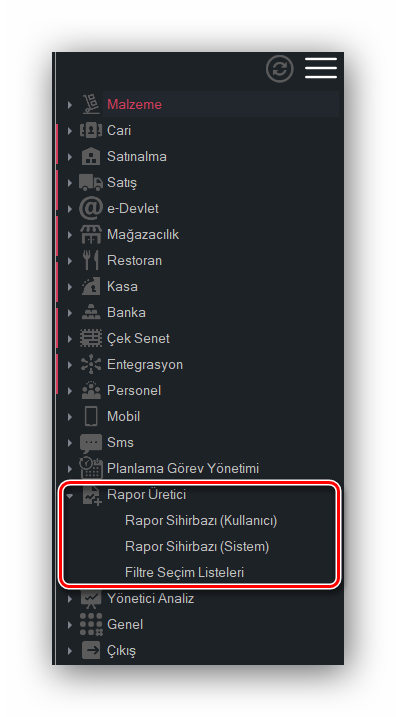Open Rapor Sihirbazı (Kullanıcı)
The height and width of the screenshot is (717, 396).
[201, 520]
